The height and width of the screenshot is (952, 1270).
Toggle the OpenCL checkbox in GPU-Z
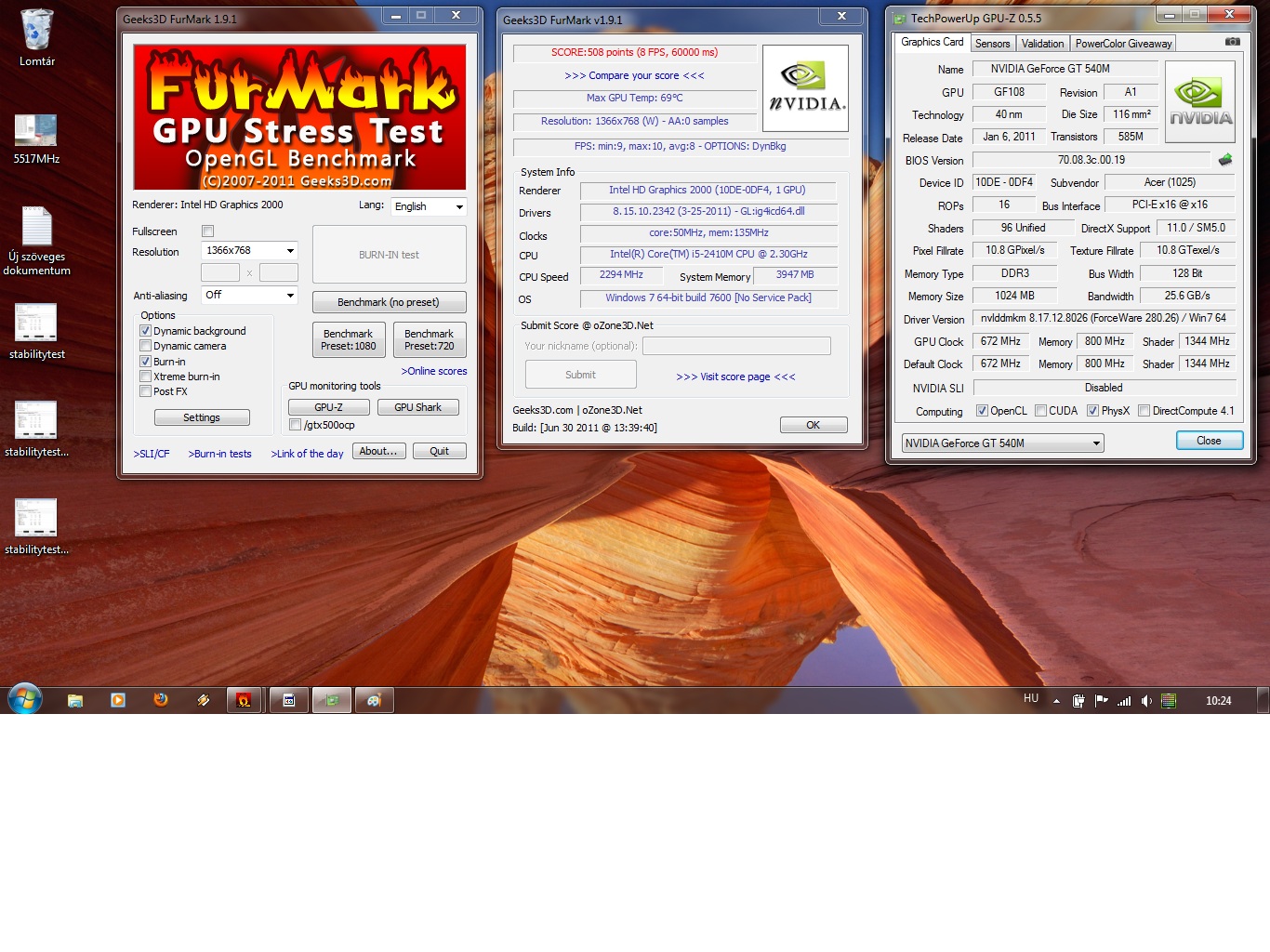click(x=982, y=411)
